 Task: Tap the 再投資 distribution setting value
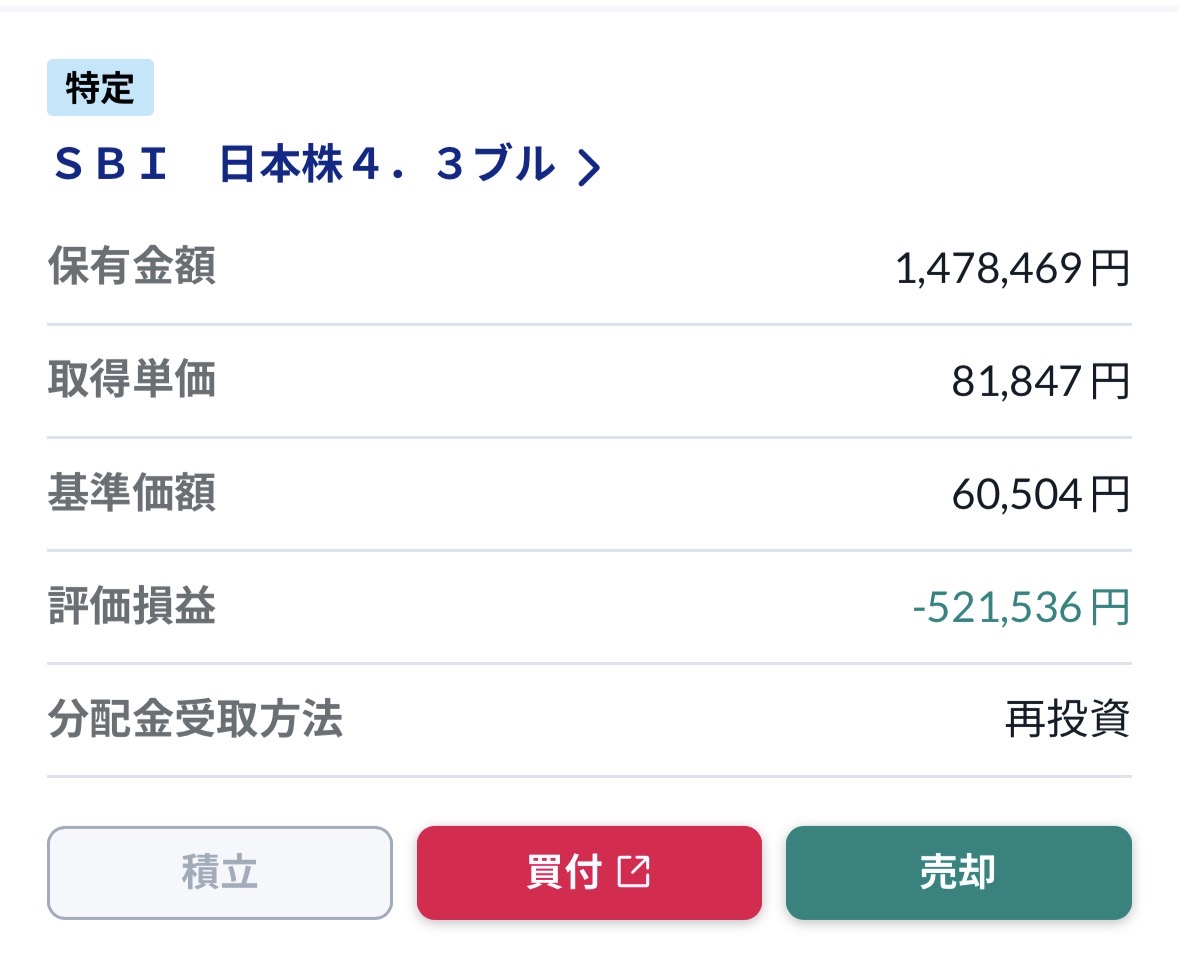tap(1068, 720)
